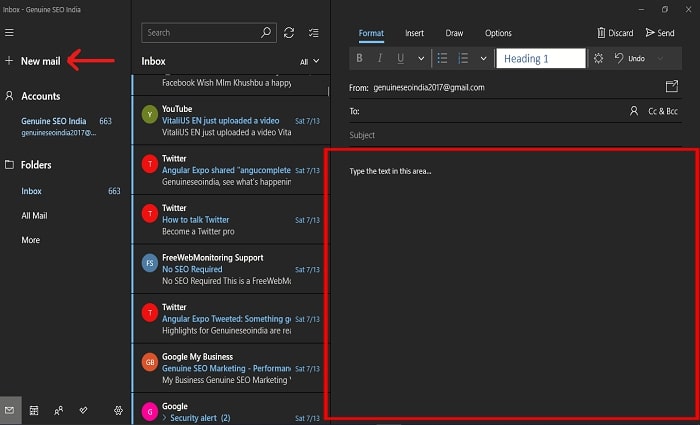Click the GB sender avatar
700x425 pixels.
[x=150, y=362]
